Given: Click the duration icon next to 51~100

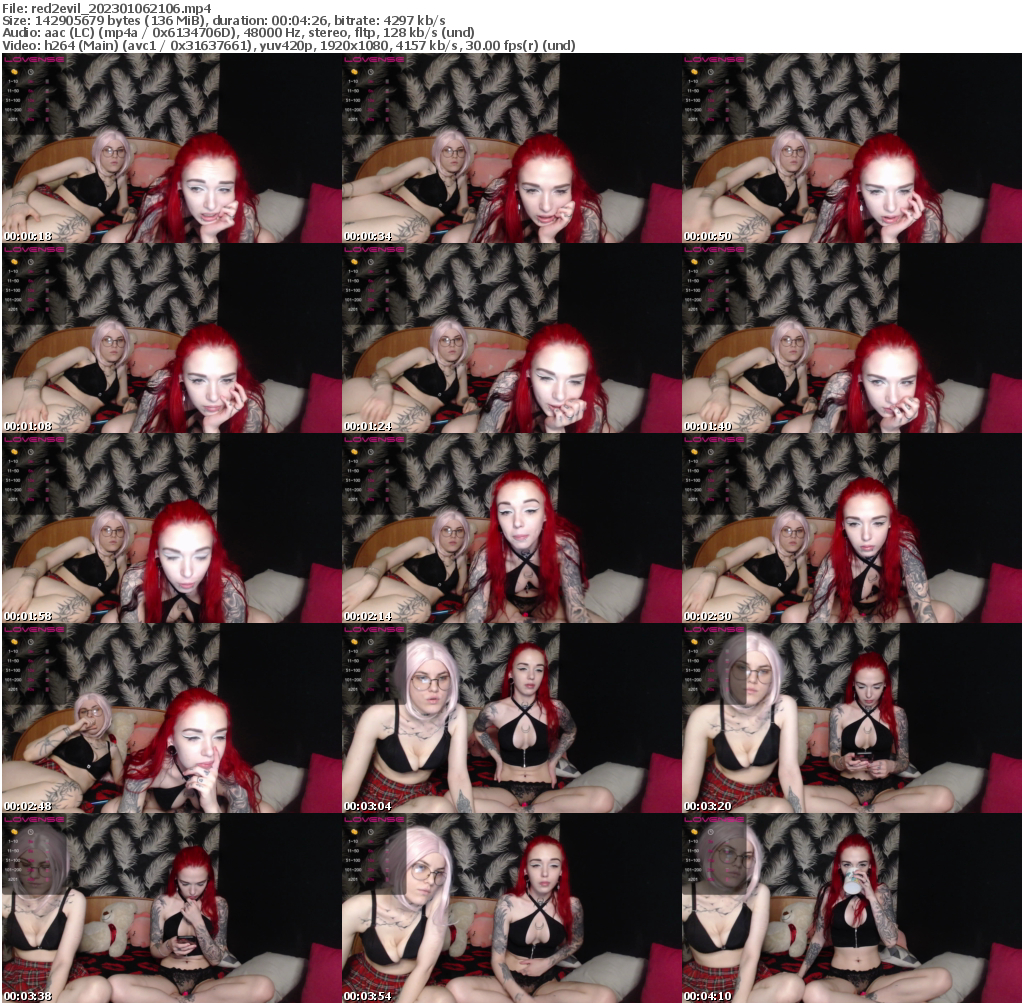Looking at the screenshot, I should [48, 100].
